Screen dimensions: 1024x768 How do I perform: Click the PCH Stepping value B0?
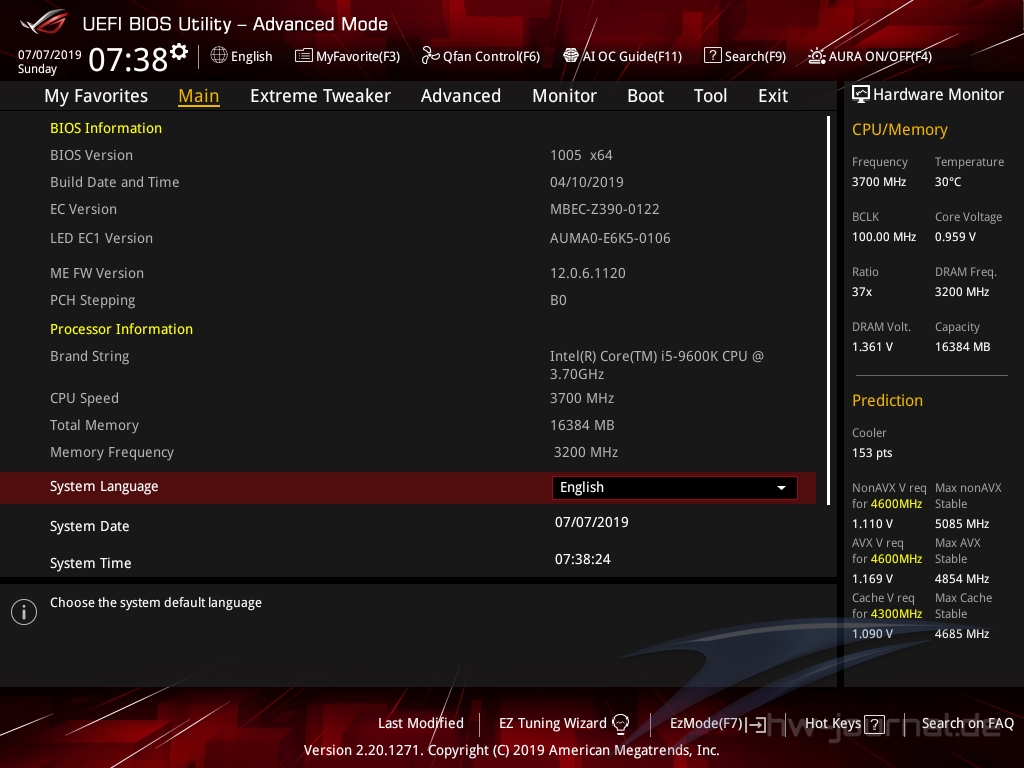558,300
